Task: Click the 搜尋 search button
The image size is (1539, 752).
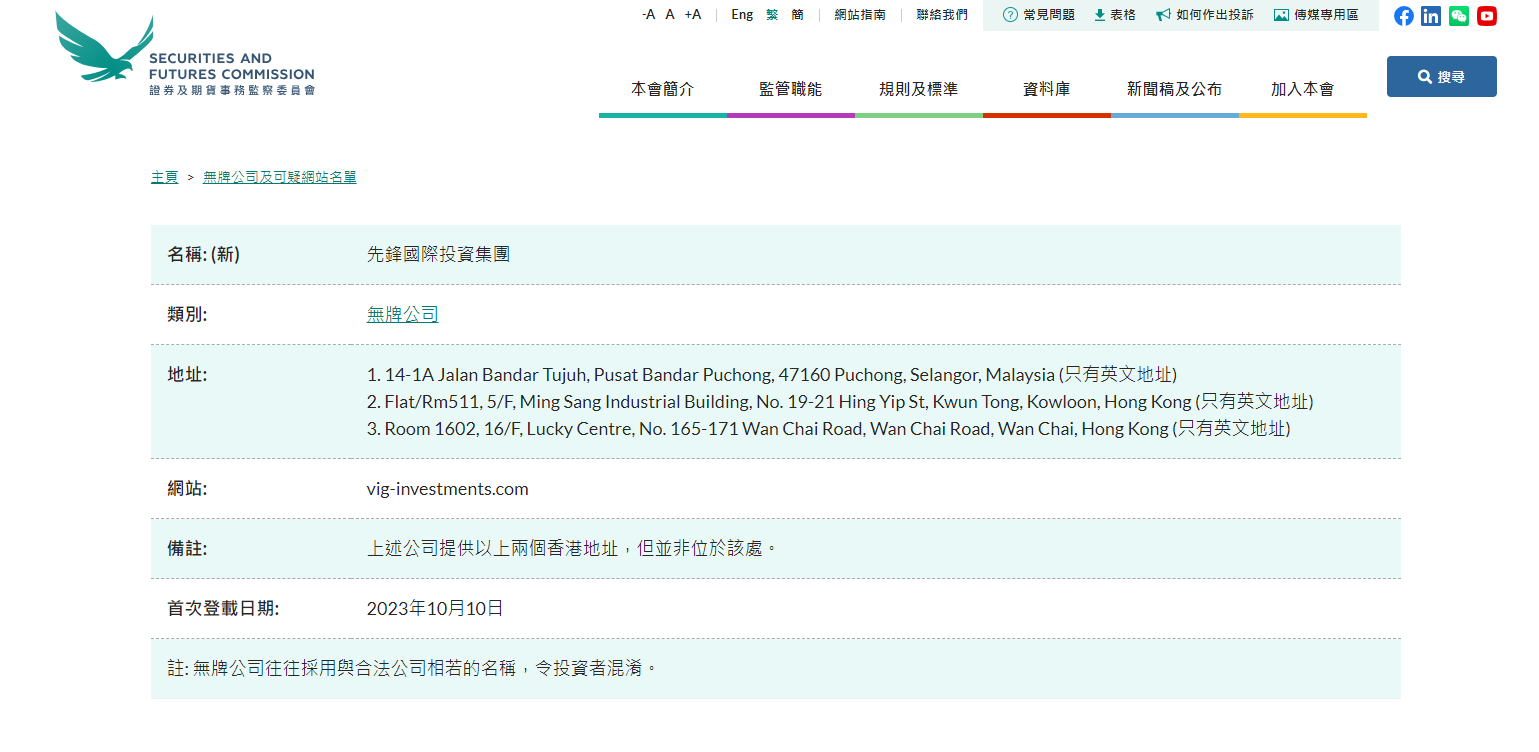Action: point(1441,77)
